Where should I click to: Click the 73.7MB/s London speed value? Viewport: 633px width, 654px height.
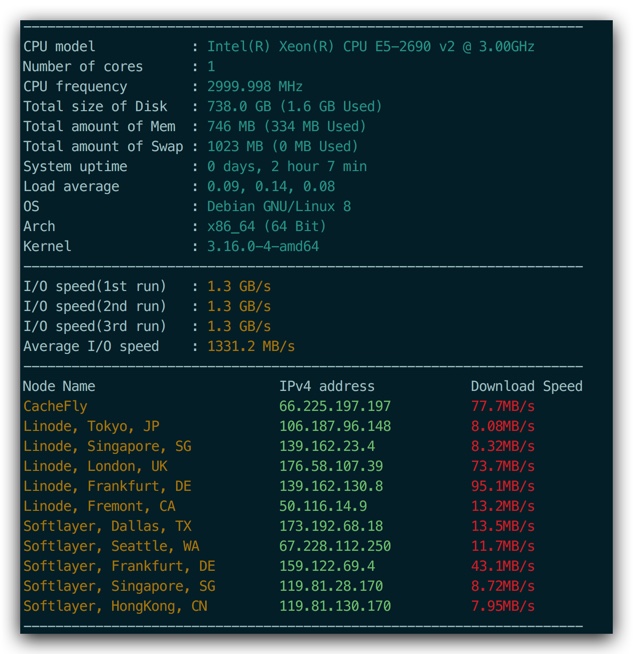503,466
